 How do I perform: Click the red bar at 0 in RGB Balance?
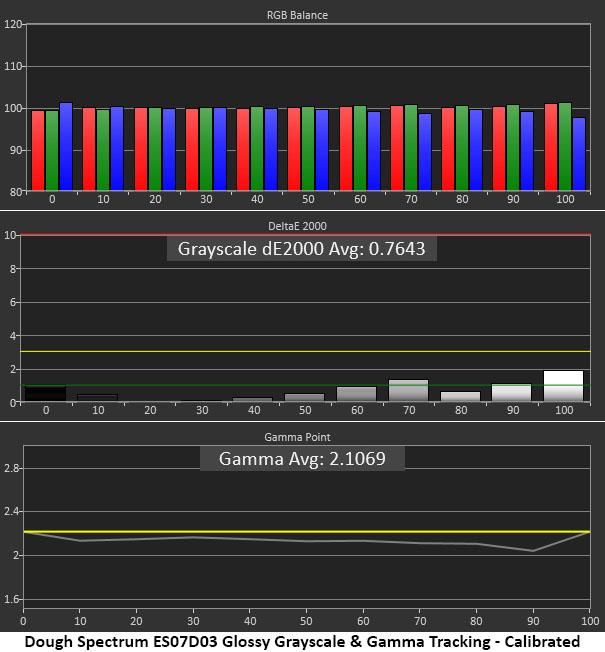(x=38, y=151)
